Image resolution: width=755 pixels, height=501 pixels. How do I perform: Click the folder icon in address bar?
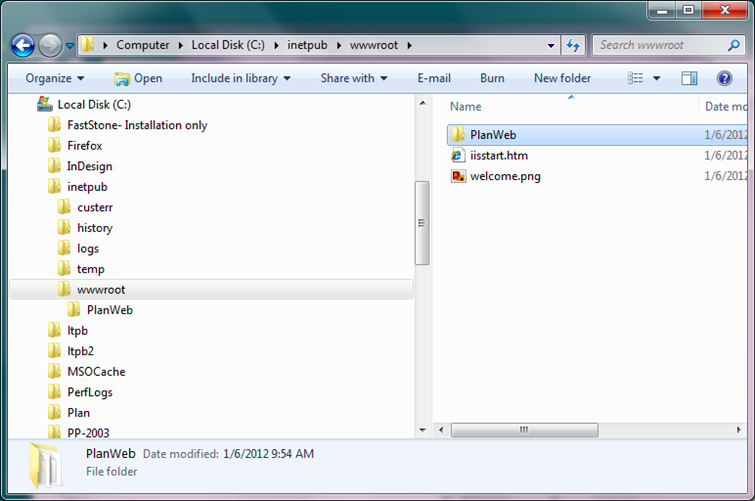pos(87,45)
